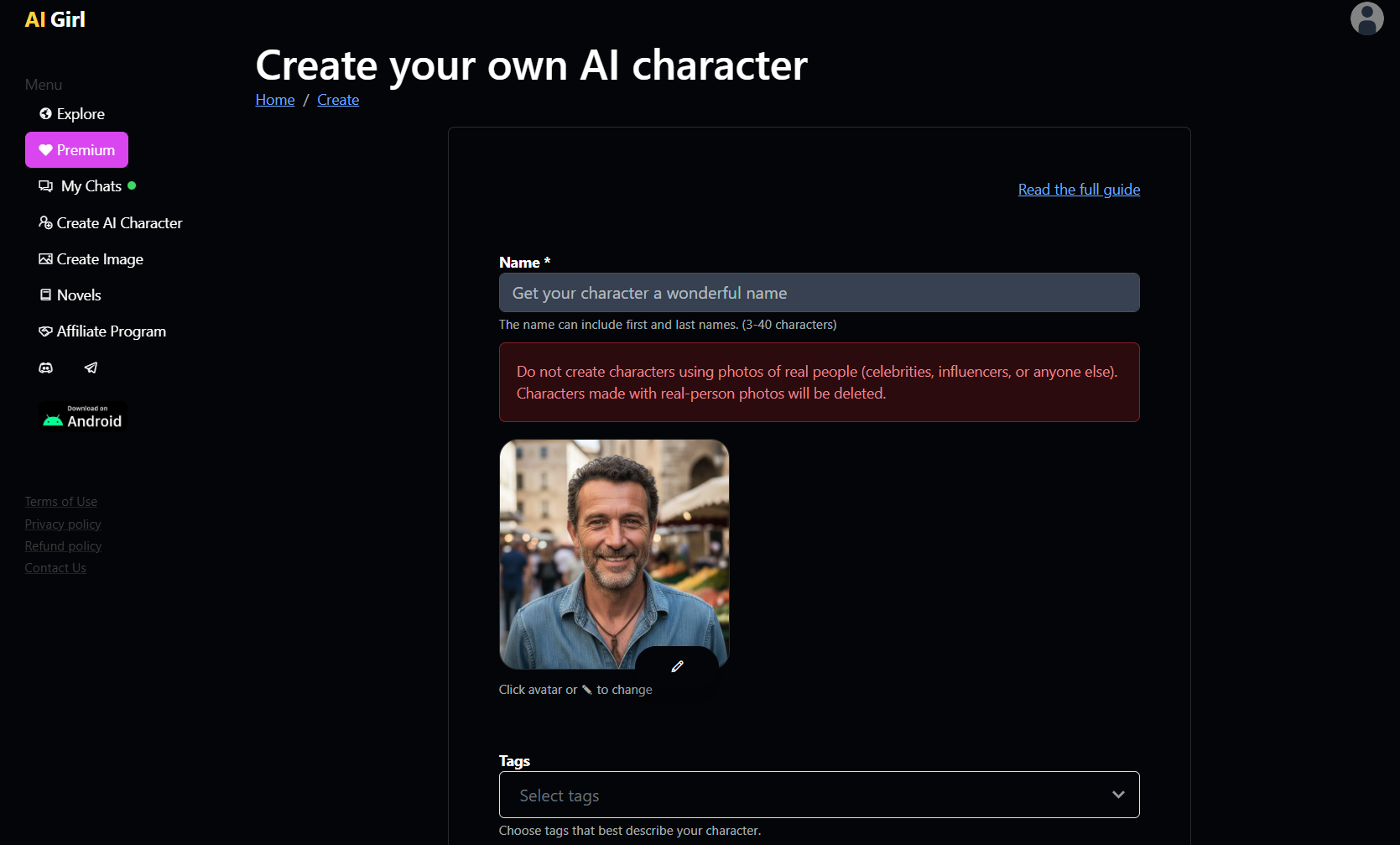Open the Privacy policy link
Viewport: 1400px width, 845px height.
(x=63, y=524)
